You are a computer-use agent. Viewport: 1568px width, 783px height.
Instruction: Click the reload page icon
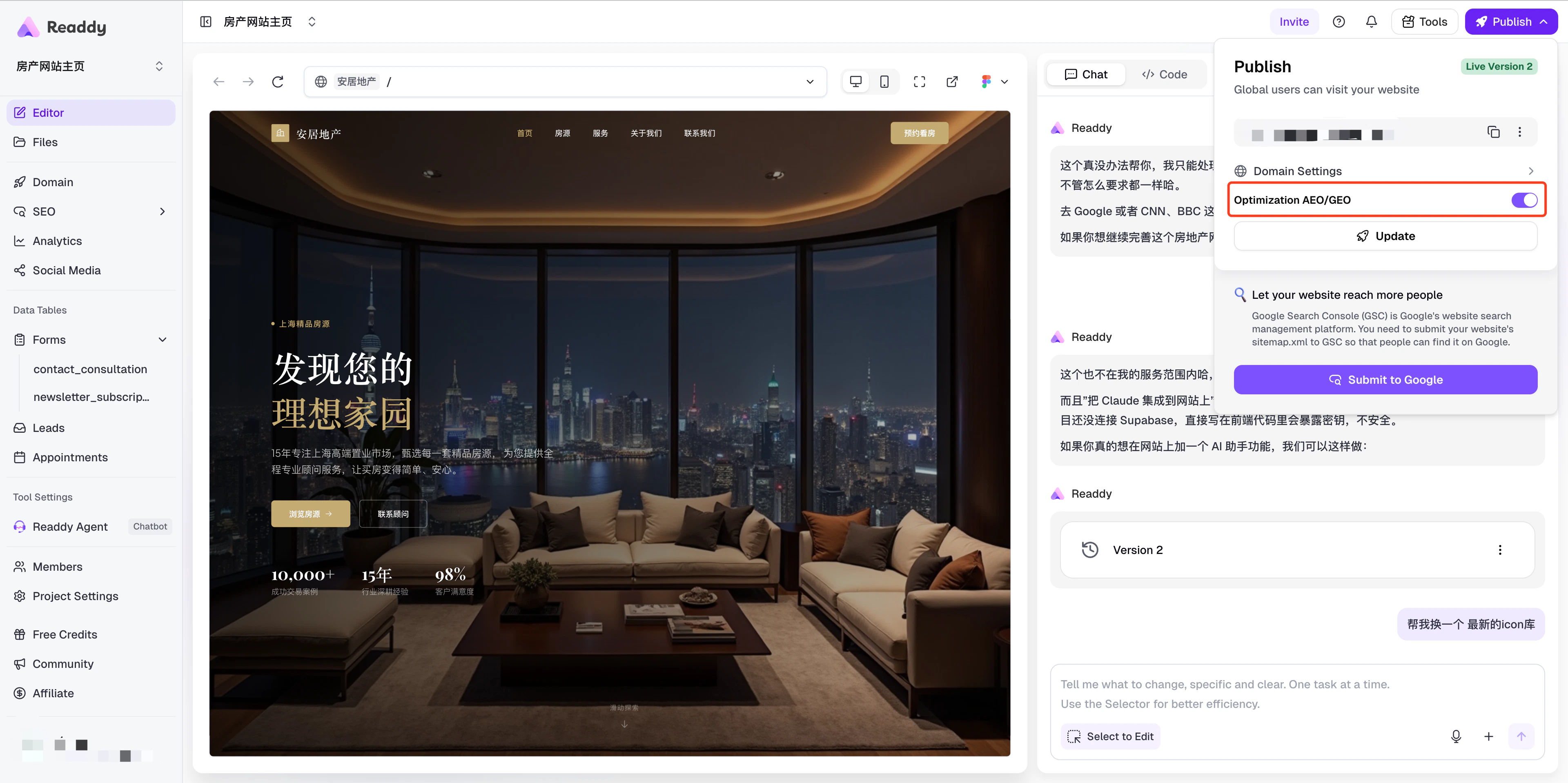click(x=278, y=82)
